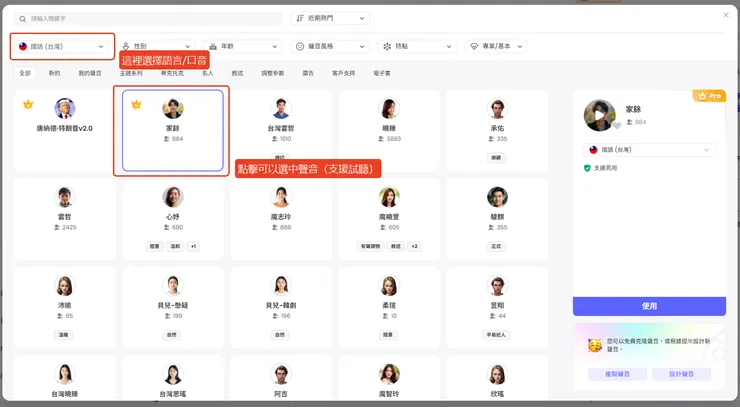The image size is (740, 407).
Task: Open the 名人 celebrities tab
Action: point(208,73)
